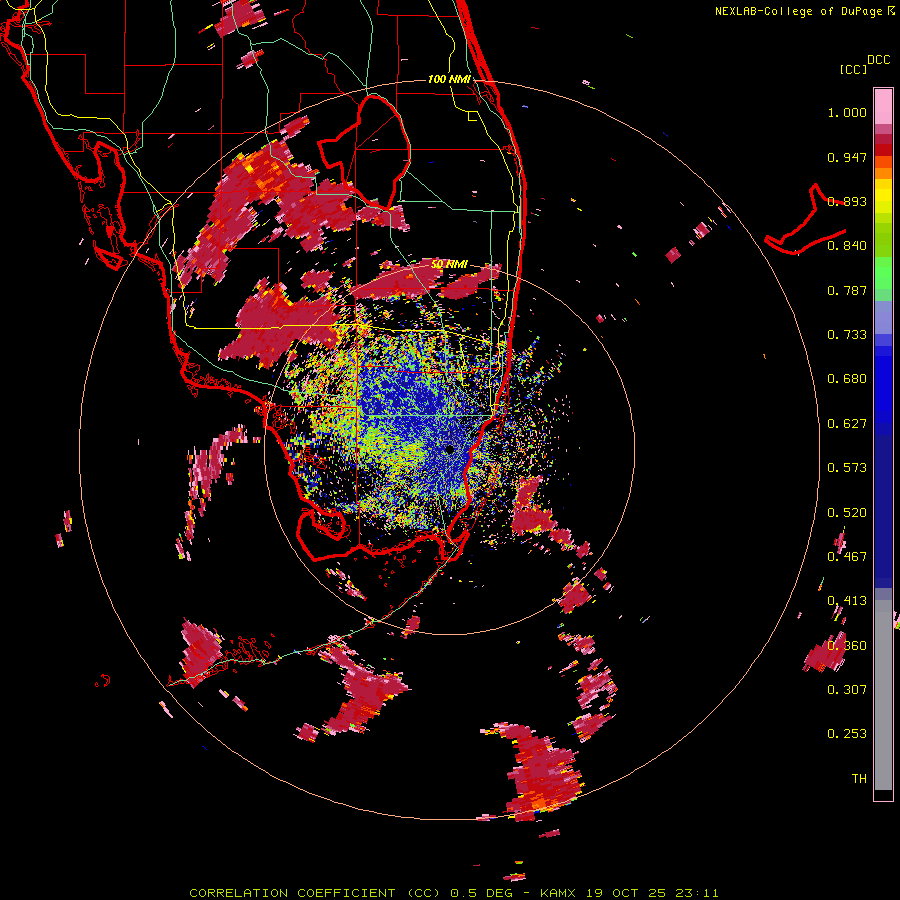The height and width of the screenshot is (900, 900).
Task: Click the 0.360 scale value
Action: point(847,646)
